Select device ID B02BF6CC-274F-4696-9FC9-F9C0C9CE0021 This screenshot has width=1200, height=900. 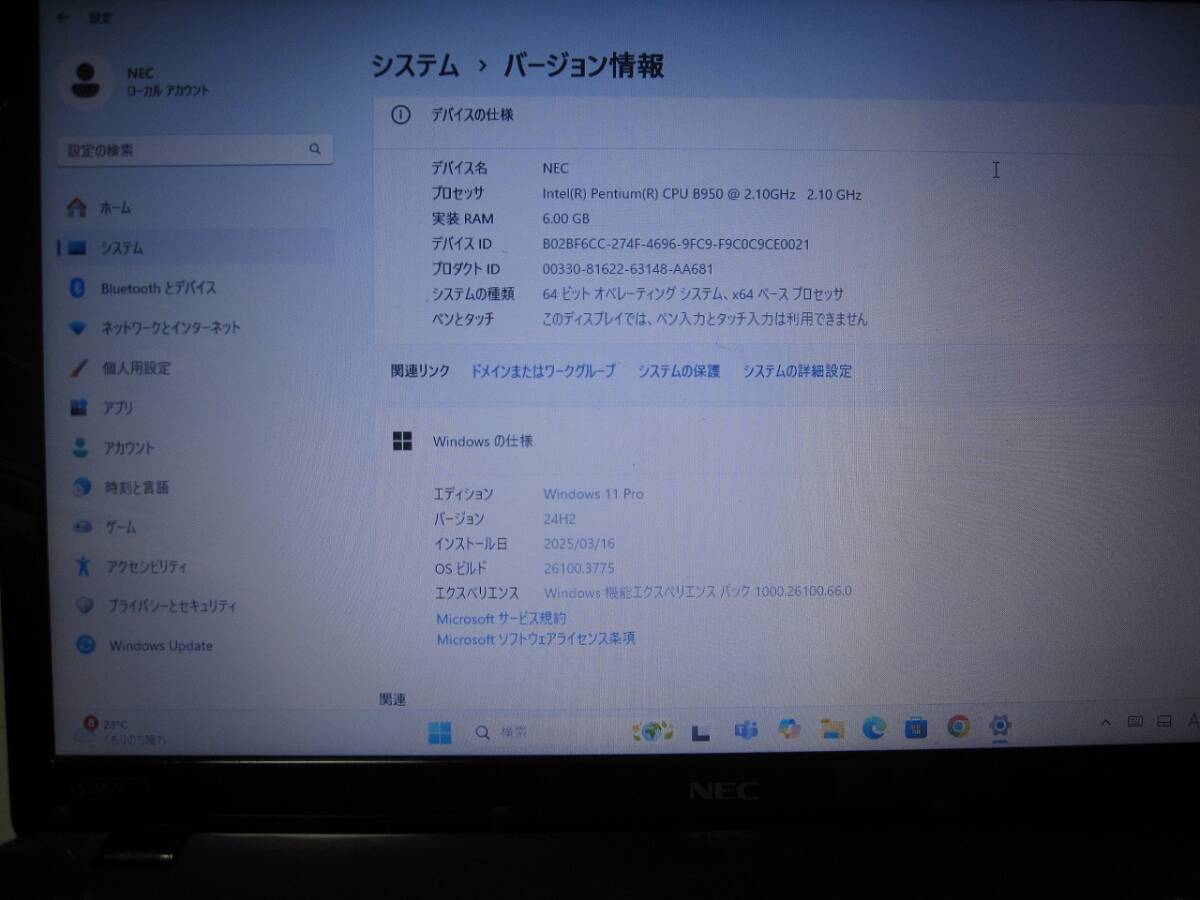point(676,244)
